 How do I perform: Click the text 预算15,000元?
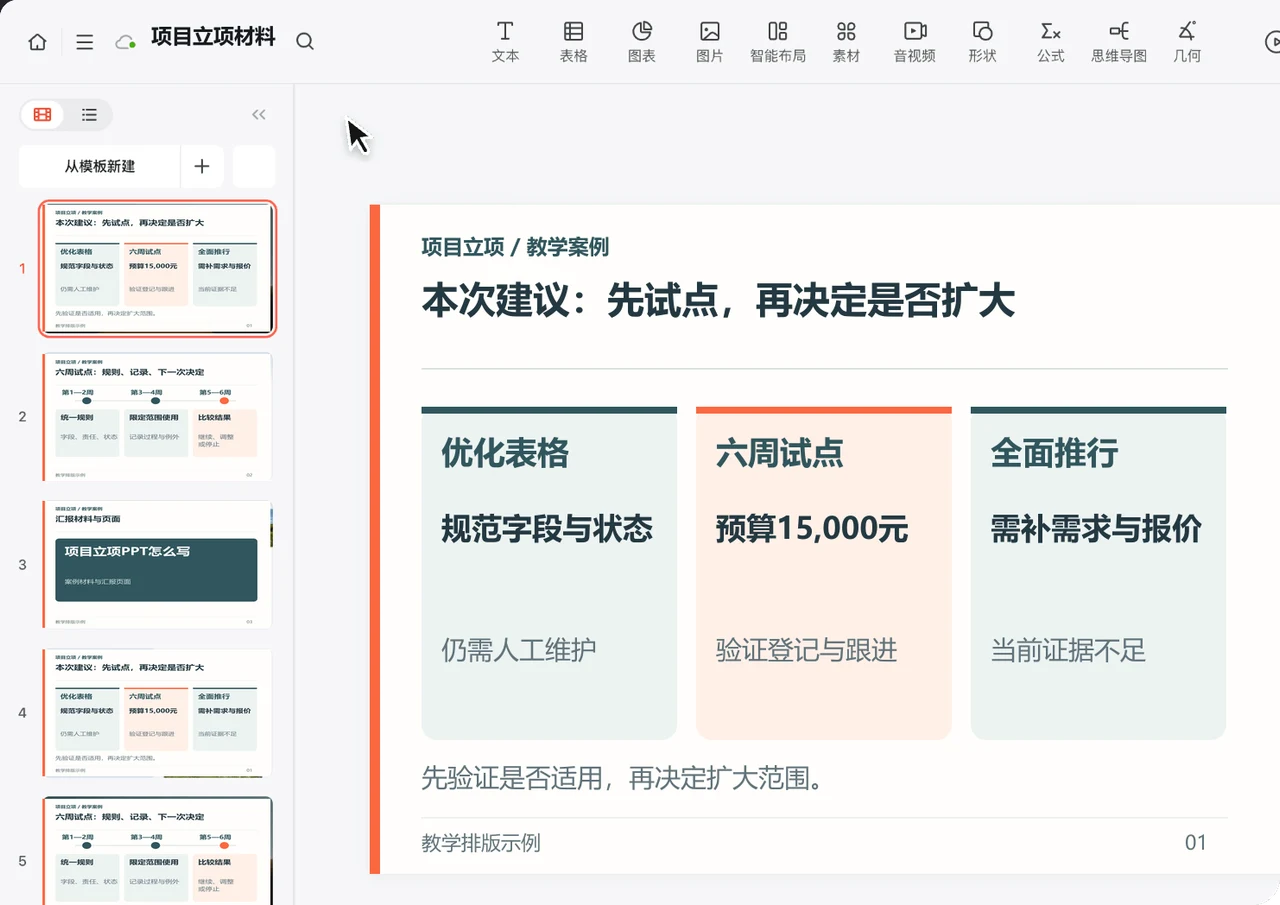(812, 528)
